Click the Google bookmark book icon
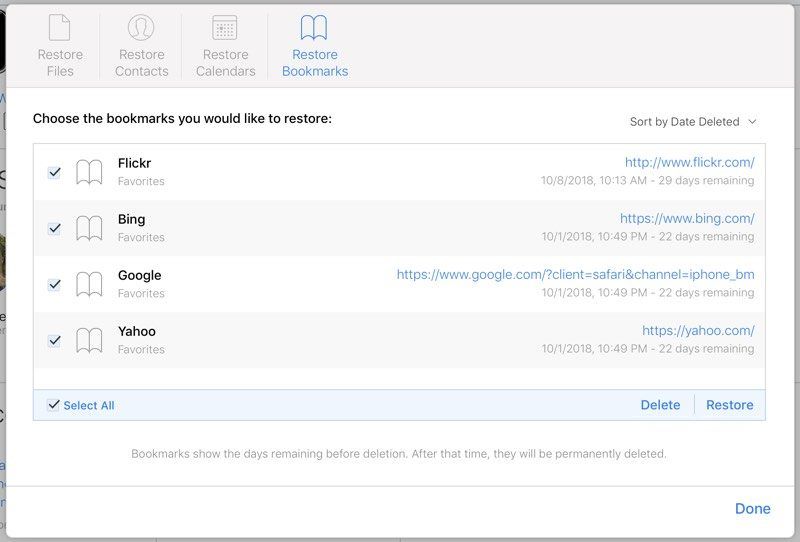Screen dimensions: 800x542 [89, 284]
